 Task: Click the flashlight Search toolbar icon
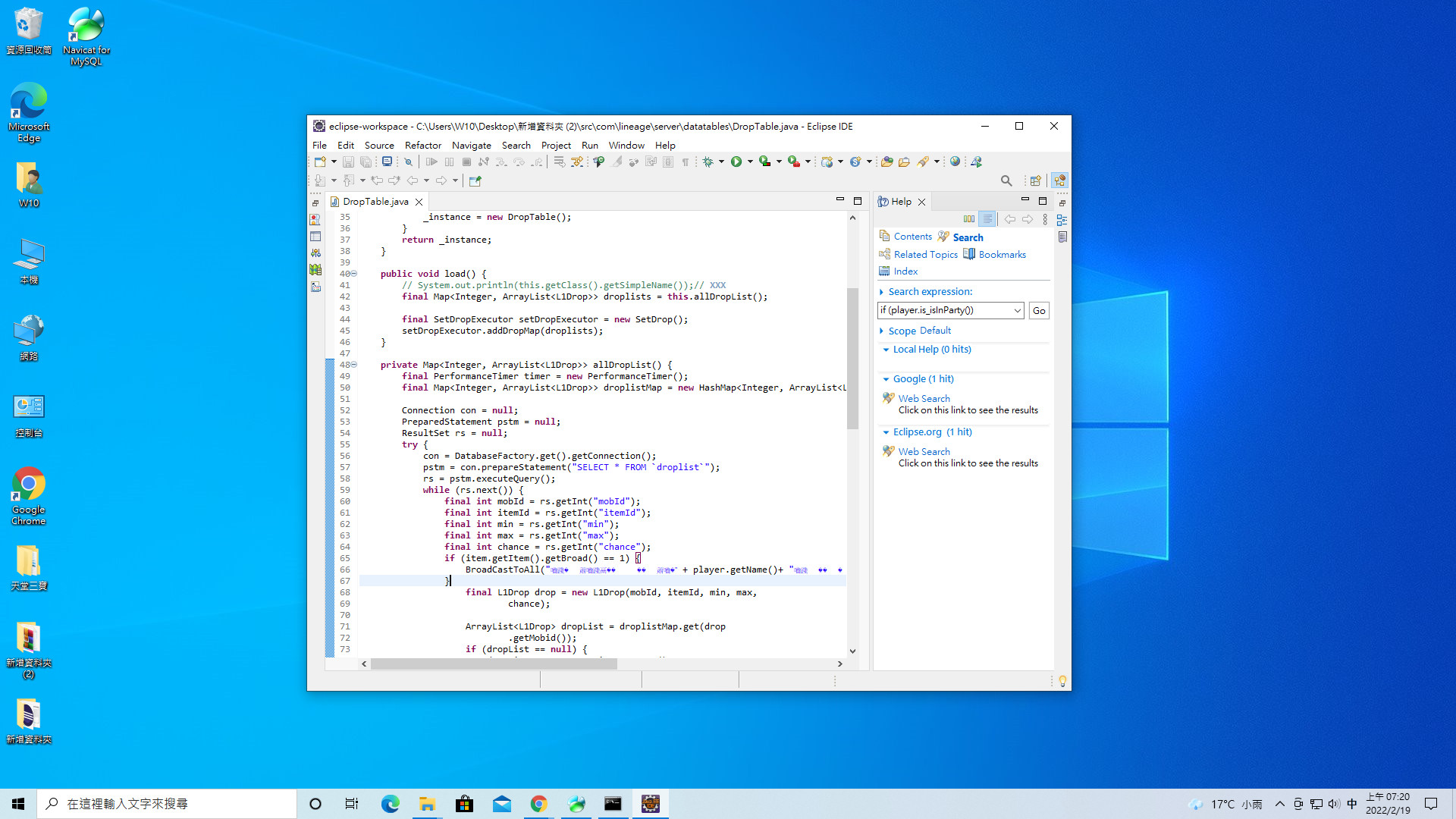[x=923, y=162]
